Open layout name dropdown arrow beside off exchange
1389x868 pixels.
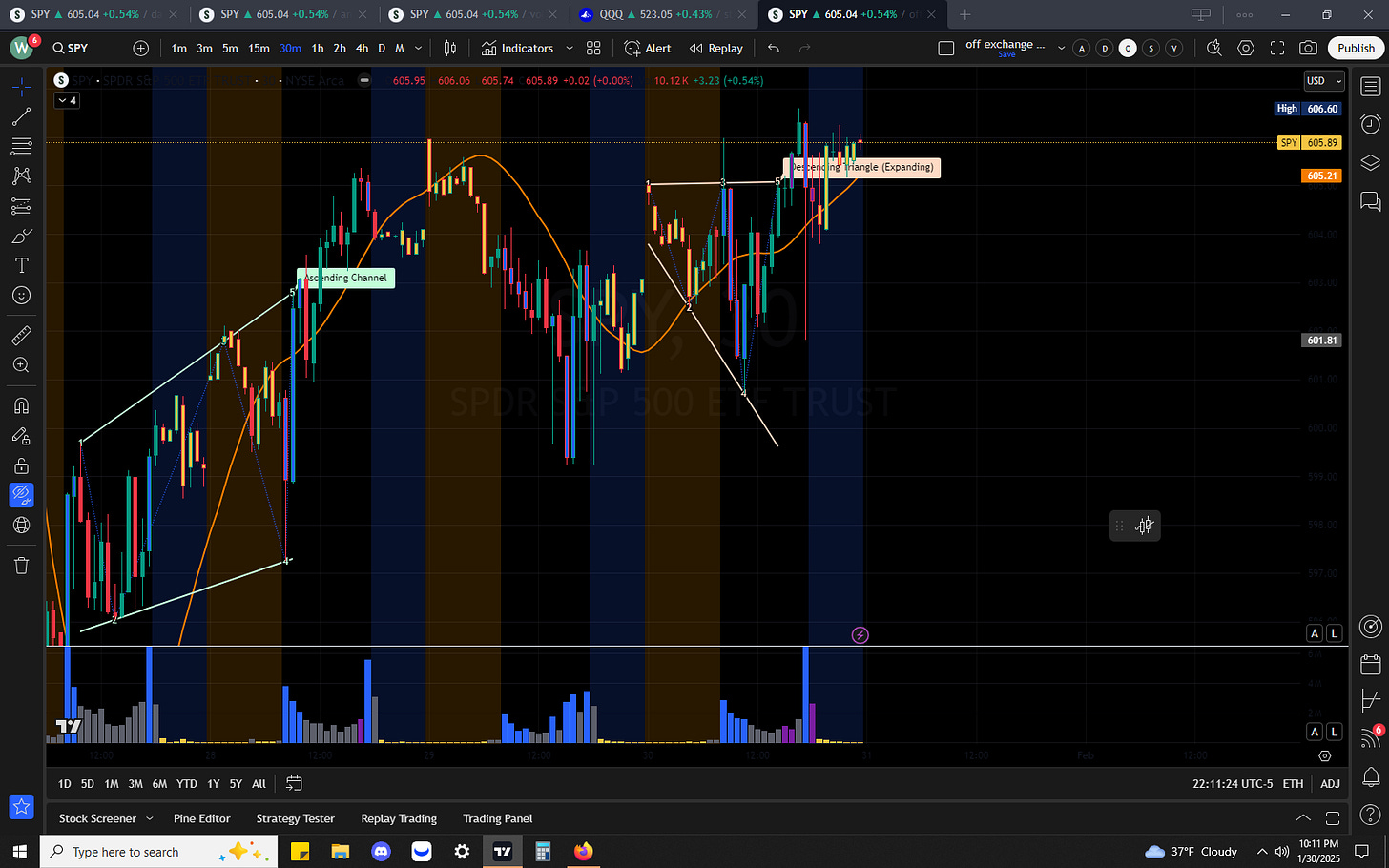point(1061,48)
